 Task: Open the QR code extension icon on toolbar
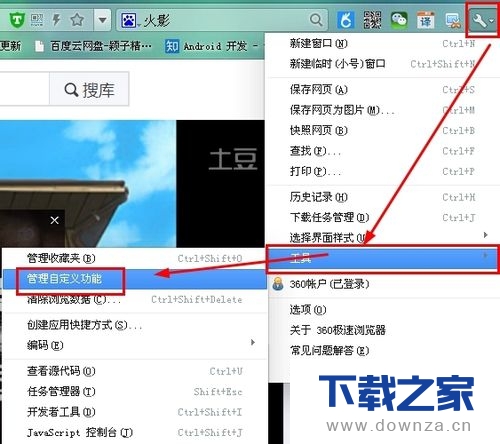(372, 20)
